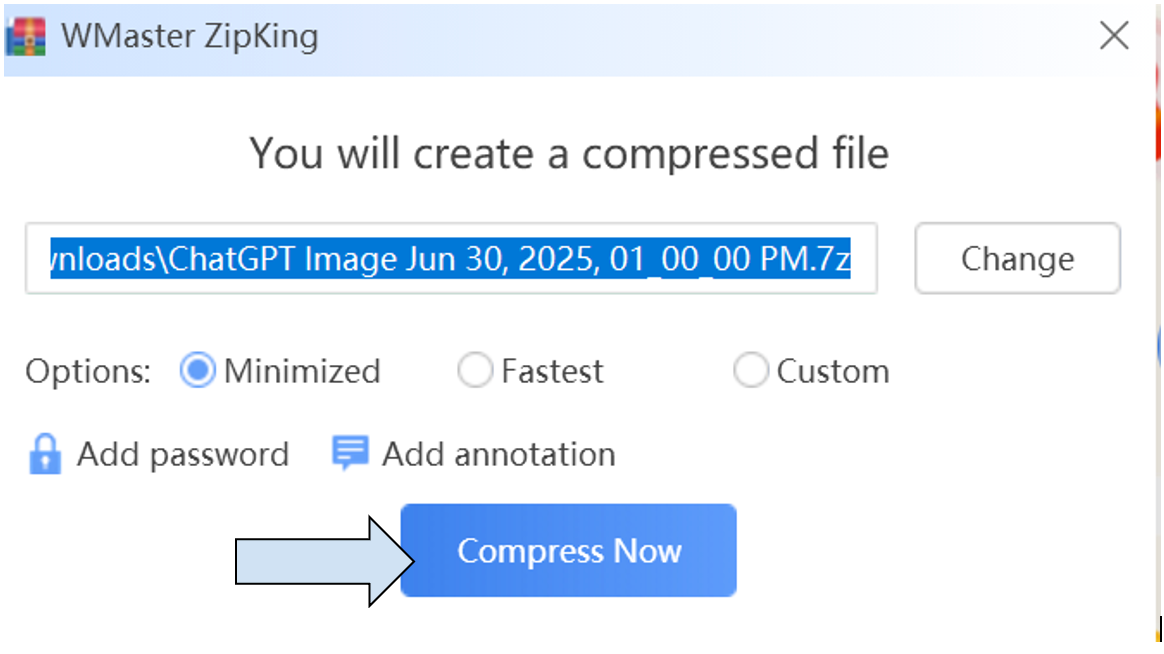The width and height of the screenshot is (1164, 654).
Task: Click the WMaster ZipKing title text
Action: pyautogui.click(x=189, y=37)
